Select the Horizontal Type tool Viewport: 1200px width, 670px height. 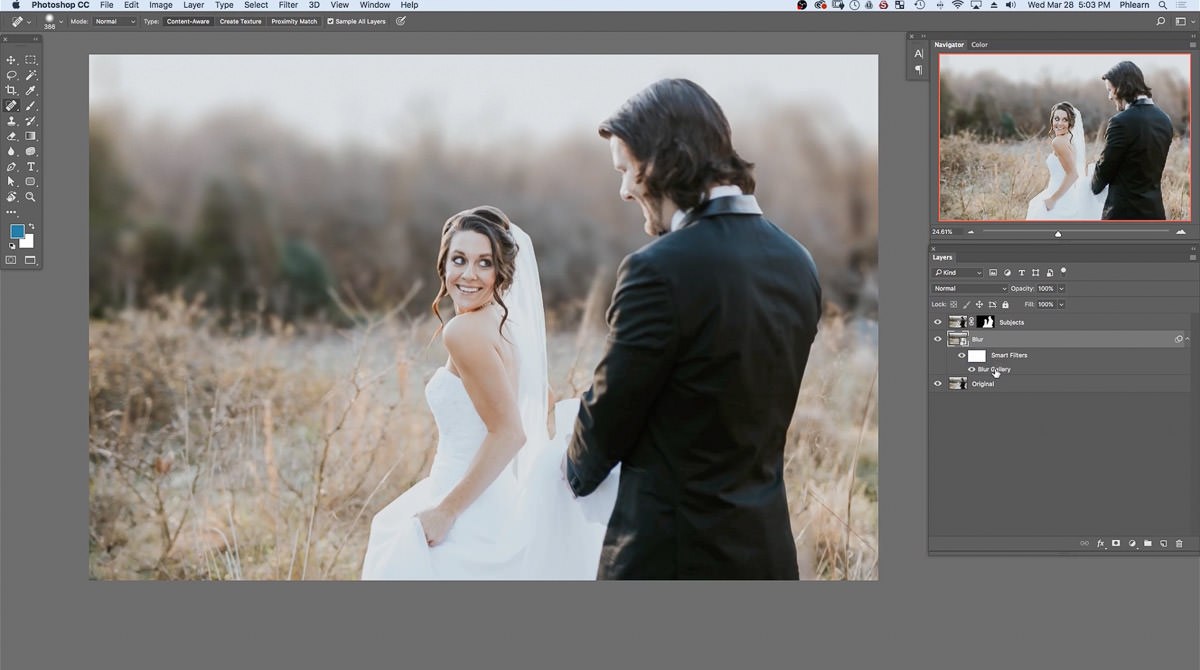[31, 167]
